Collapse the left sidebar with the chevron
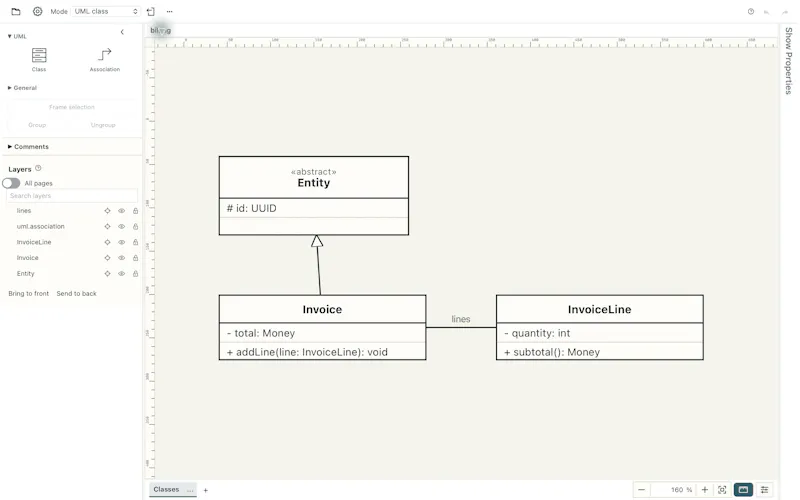The height and width of the screenshot is (500, 800). 122,32
